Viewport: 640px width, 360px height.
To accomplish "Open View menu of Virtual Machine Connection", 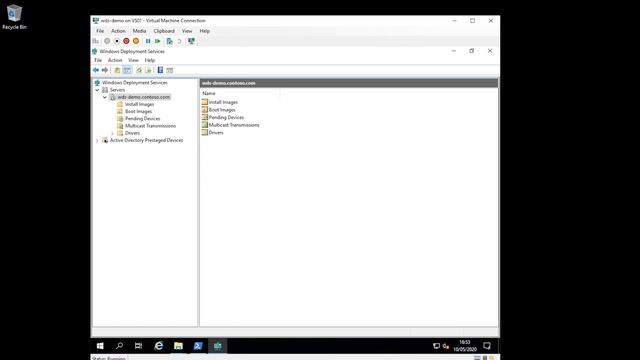I will point(187,31).
